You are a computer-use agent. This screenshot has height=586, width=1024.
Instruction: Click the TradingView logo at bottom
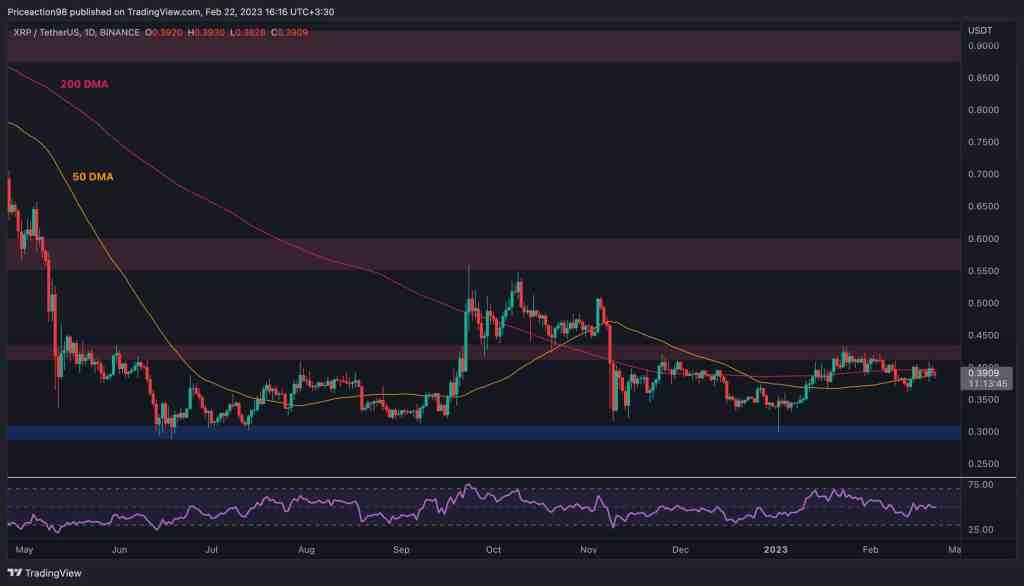click(44, 573)
